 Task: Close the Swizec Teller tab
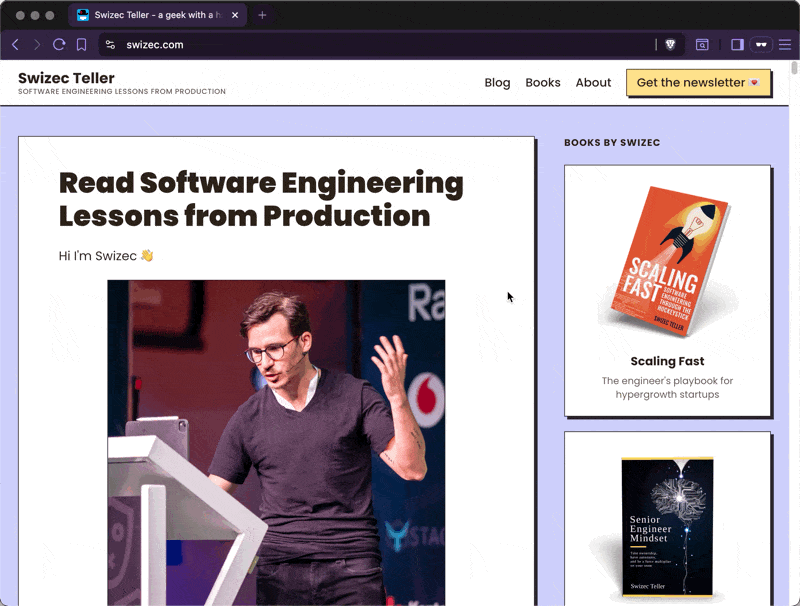point(235,15)
